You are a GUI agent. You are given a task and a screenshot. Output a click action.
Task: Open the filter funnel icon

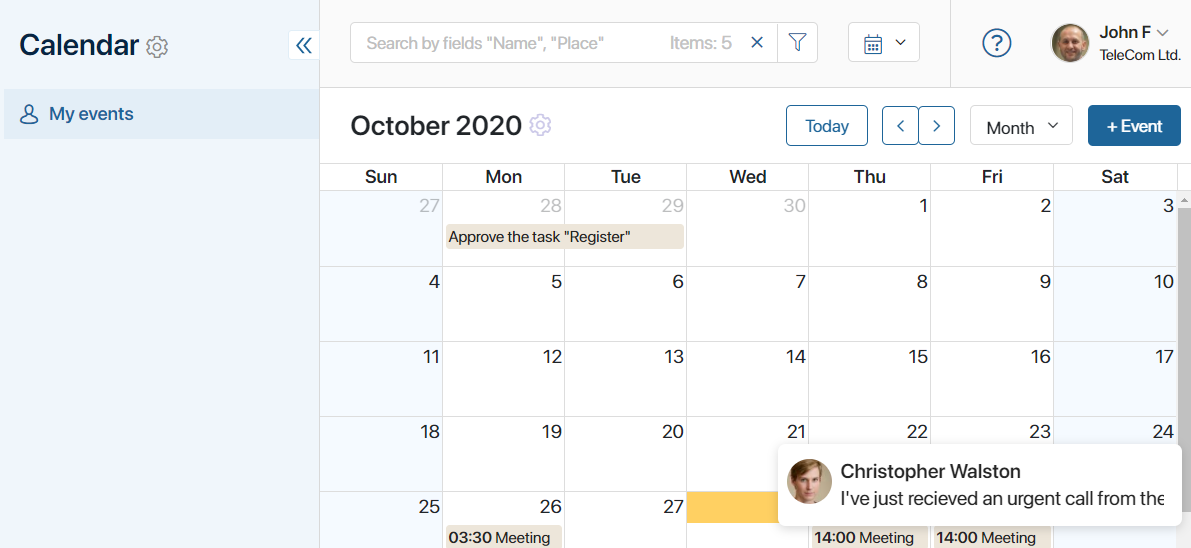[797, 43]
